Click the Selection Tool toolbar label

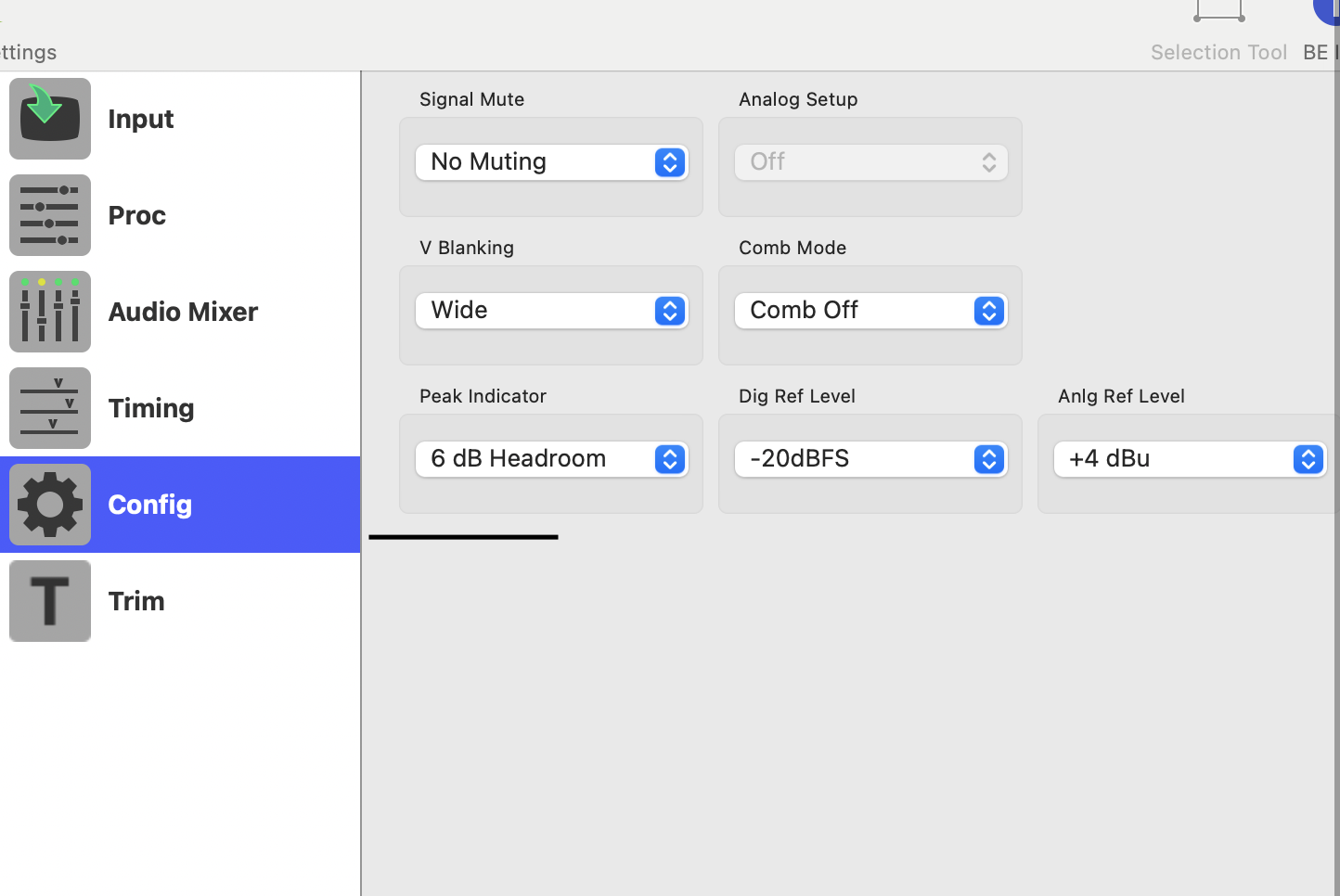pos(1218,53)
